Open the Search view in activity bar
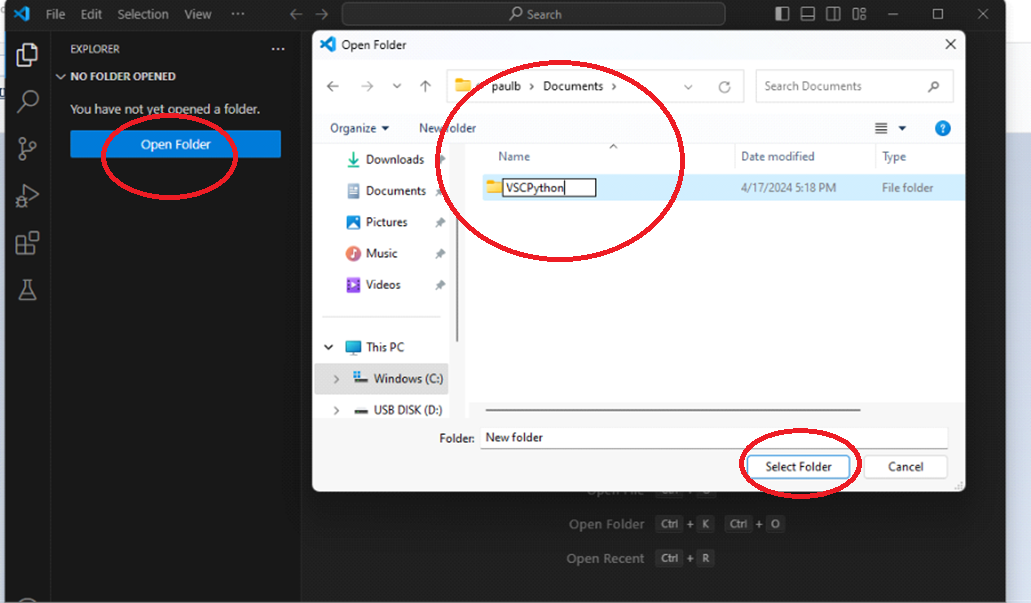1031x603 pixels. point(27,101)
